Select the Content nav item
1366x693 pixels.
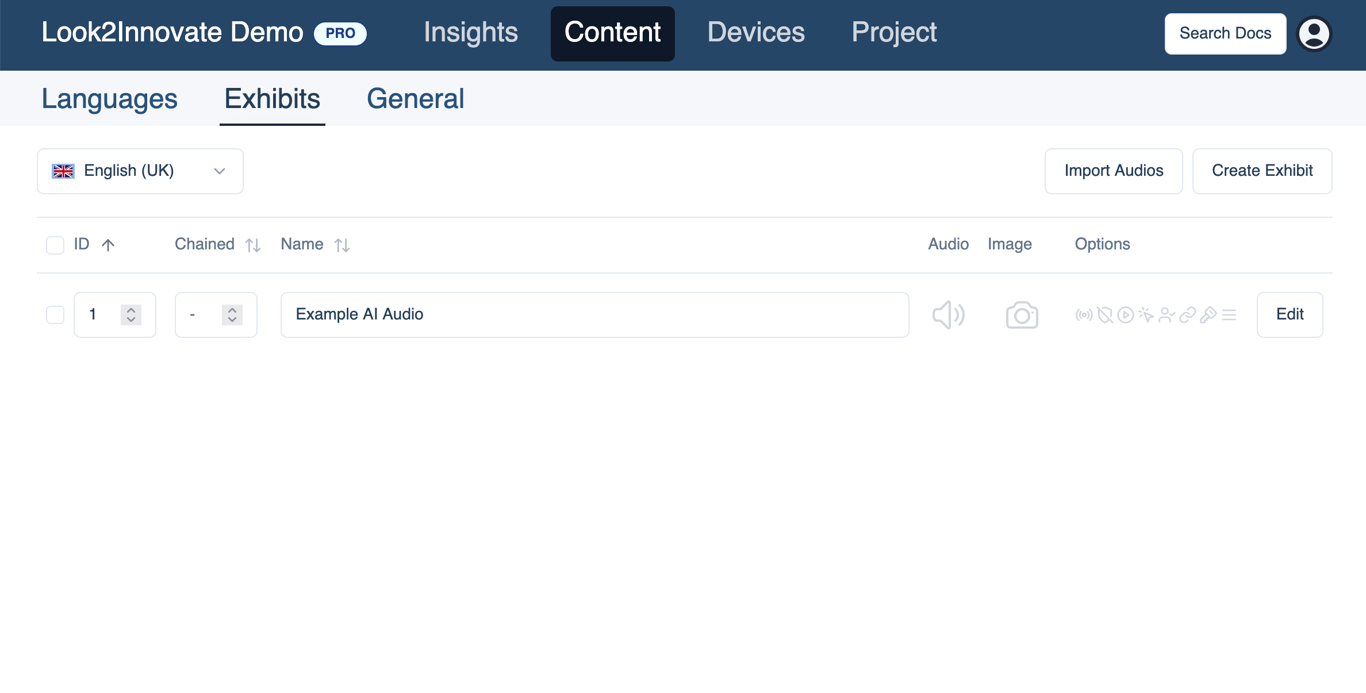coord(613,33)
